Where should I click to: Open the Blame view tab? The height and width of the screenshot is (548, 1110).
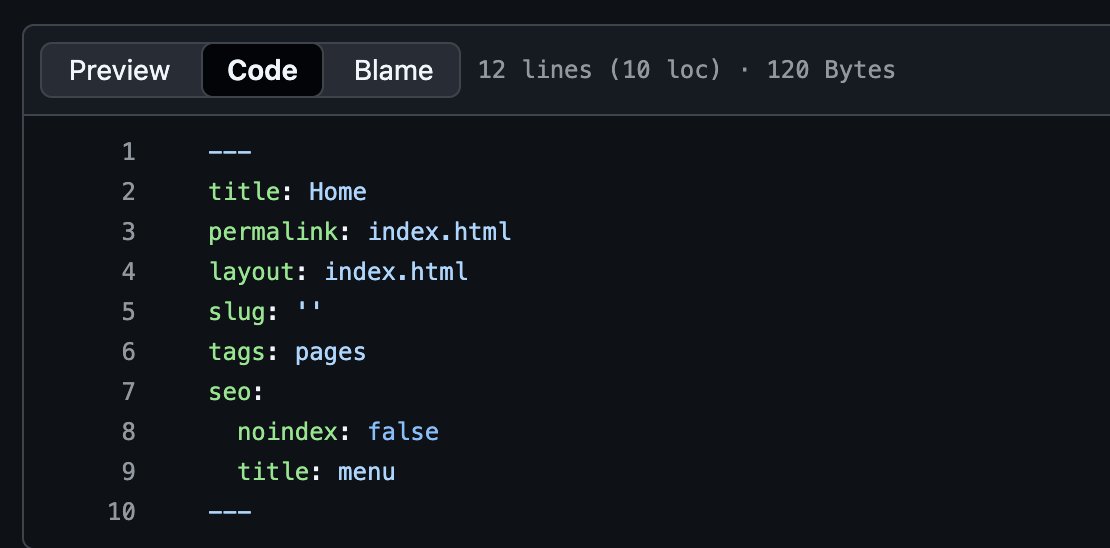pos(394,70)
